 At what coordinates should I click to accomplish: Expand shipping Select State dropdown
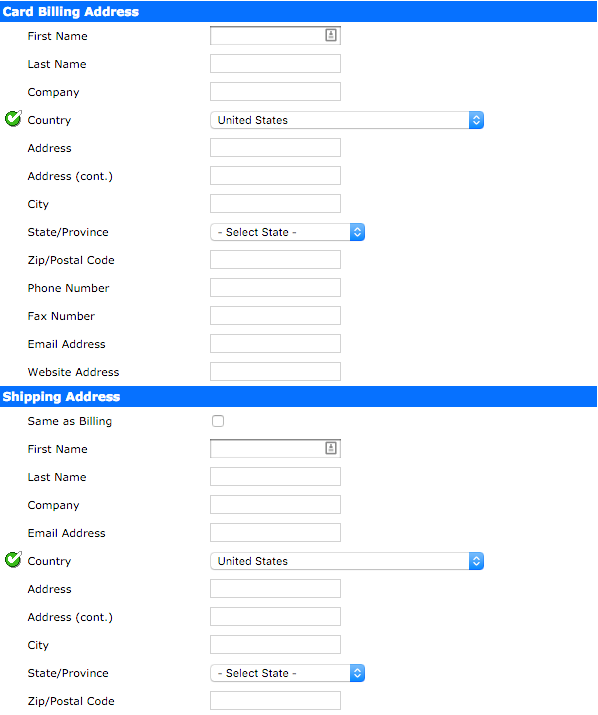pyautogui.click(x=287, y=673)
